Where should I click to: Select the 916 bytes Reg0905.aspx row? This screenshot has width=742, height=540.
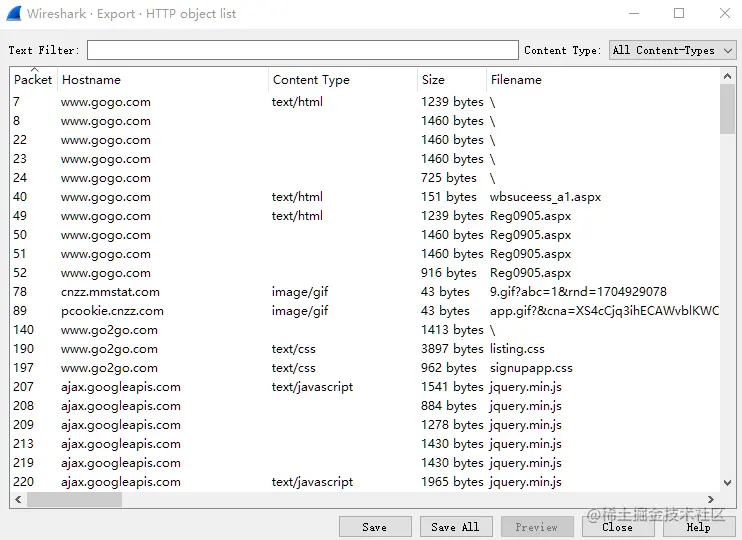[x=364, y=273]
